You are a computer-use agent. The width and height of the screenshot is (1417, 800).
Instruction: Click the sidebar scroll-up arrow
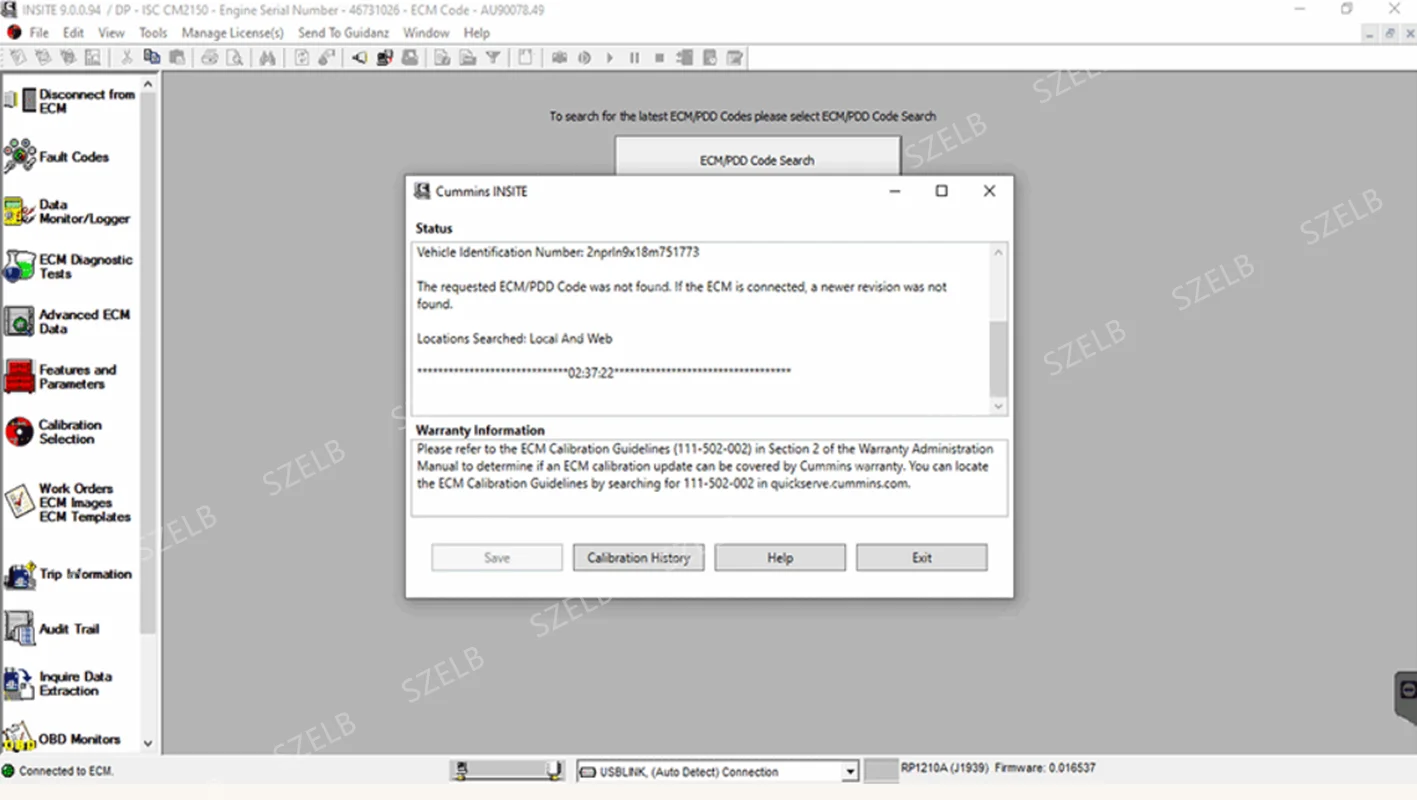pos(148,85)
